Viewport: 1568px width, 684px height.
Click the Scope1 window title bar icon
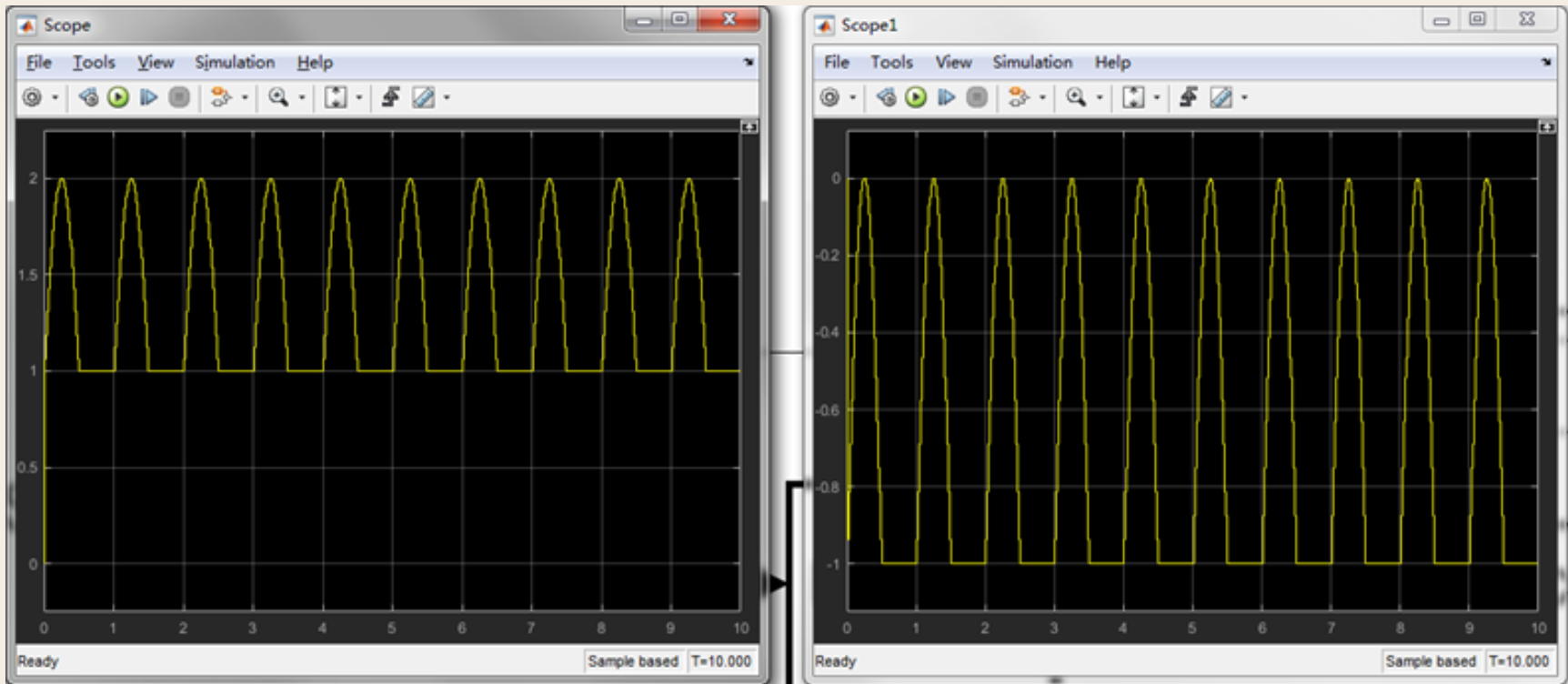click(825, 25)
